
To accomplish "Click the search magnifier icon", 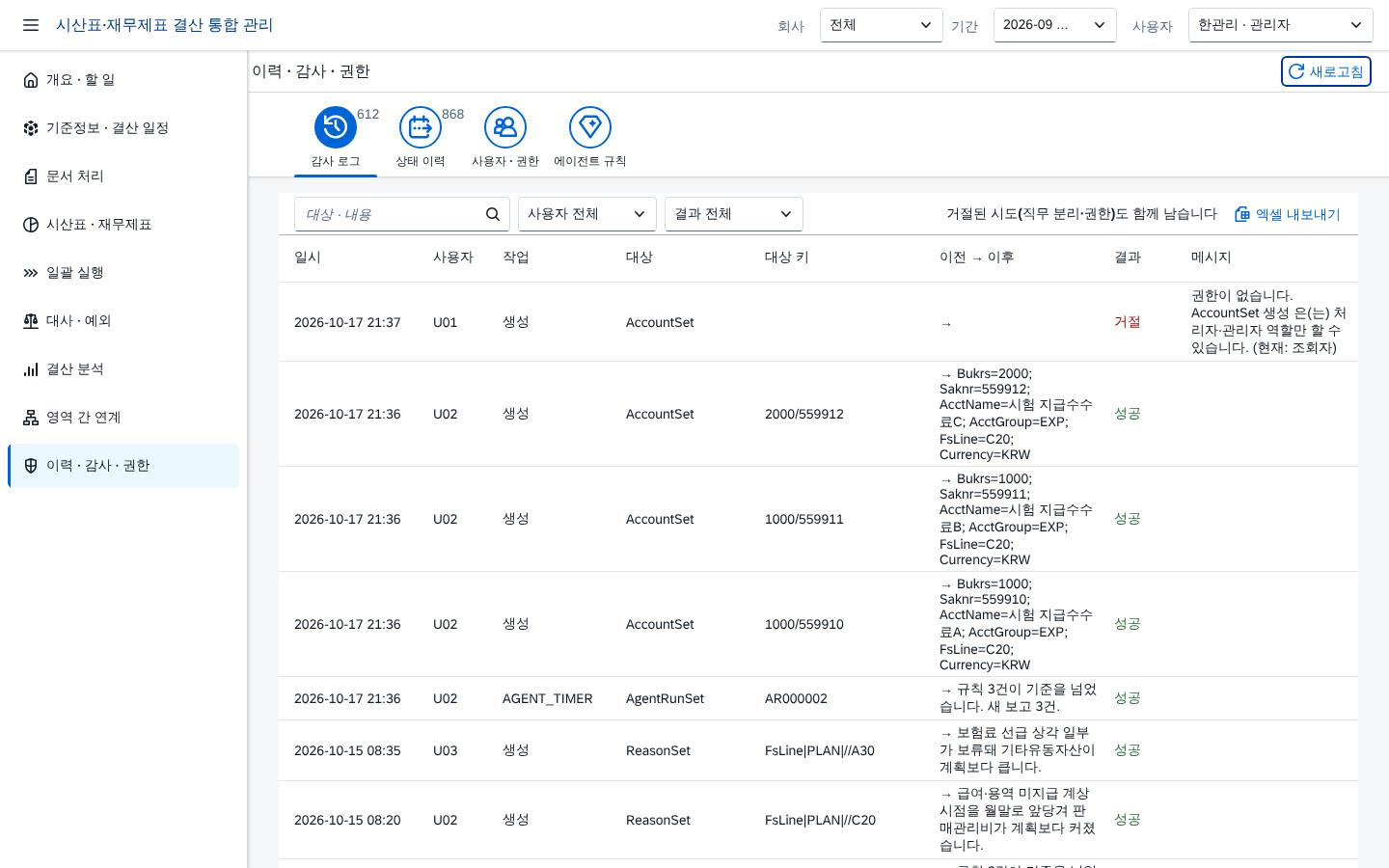I will tap(493, 214).
